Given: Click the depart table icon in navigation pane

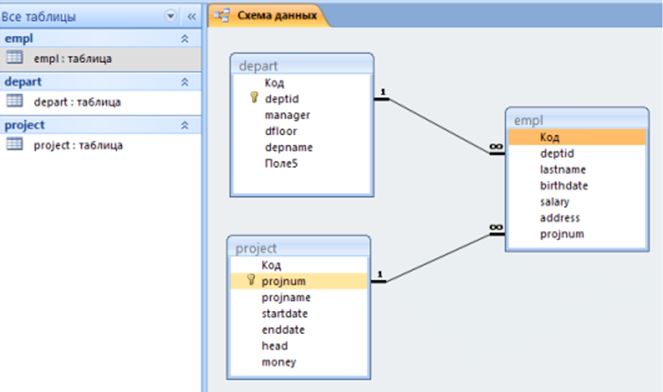Looking at the screenshot, I should (x=15, y=101).
